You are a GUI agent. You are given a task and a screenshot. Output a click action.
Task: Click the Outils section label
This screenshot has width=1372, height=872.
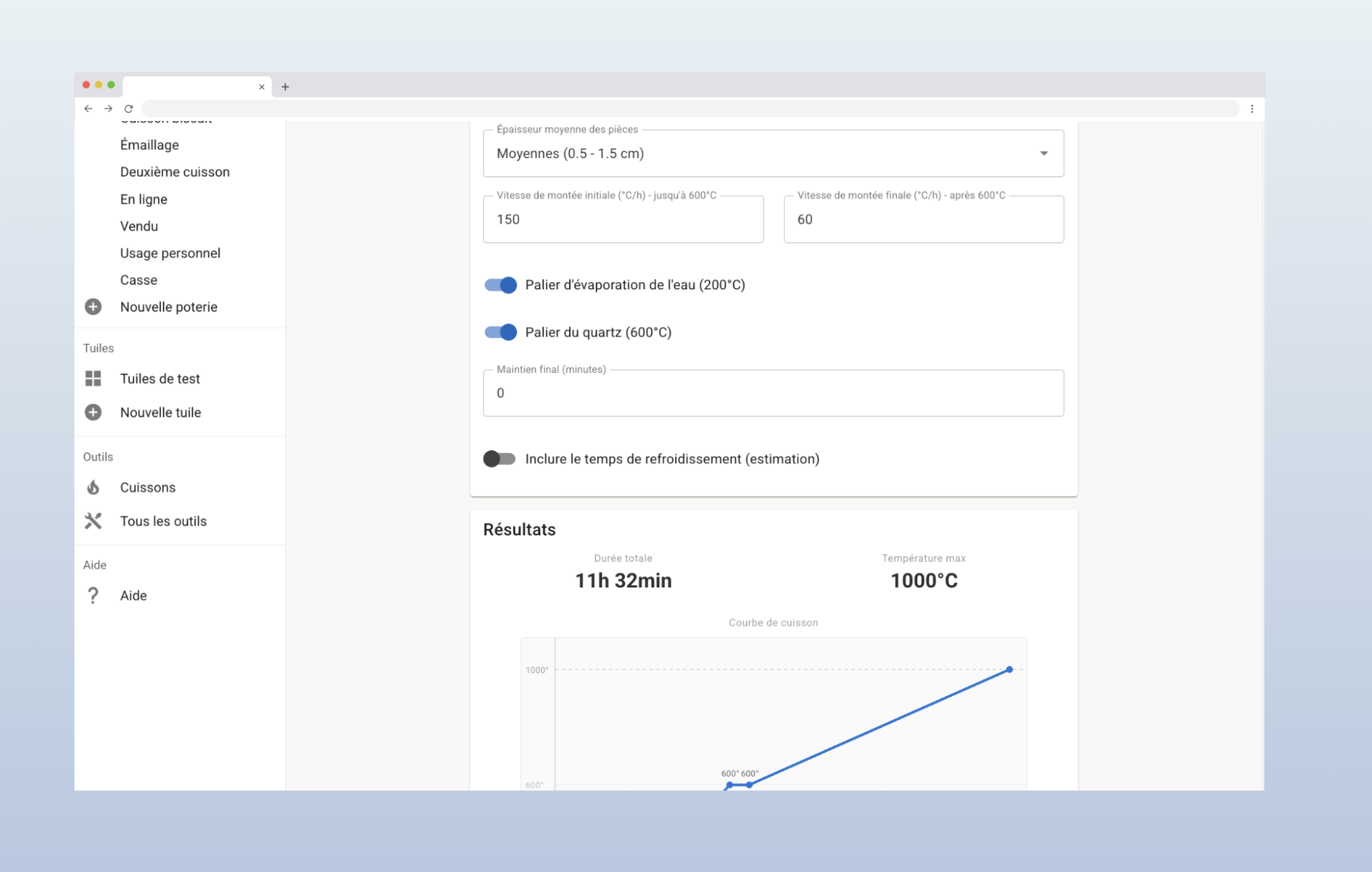(98, 457)
